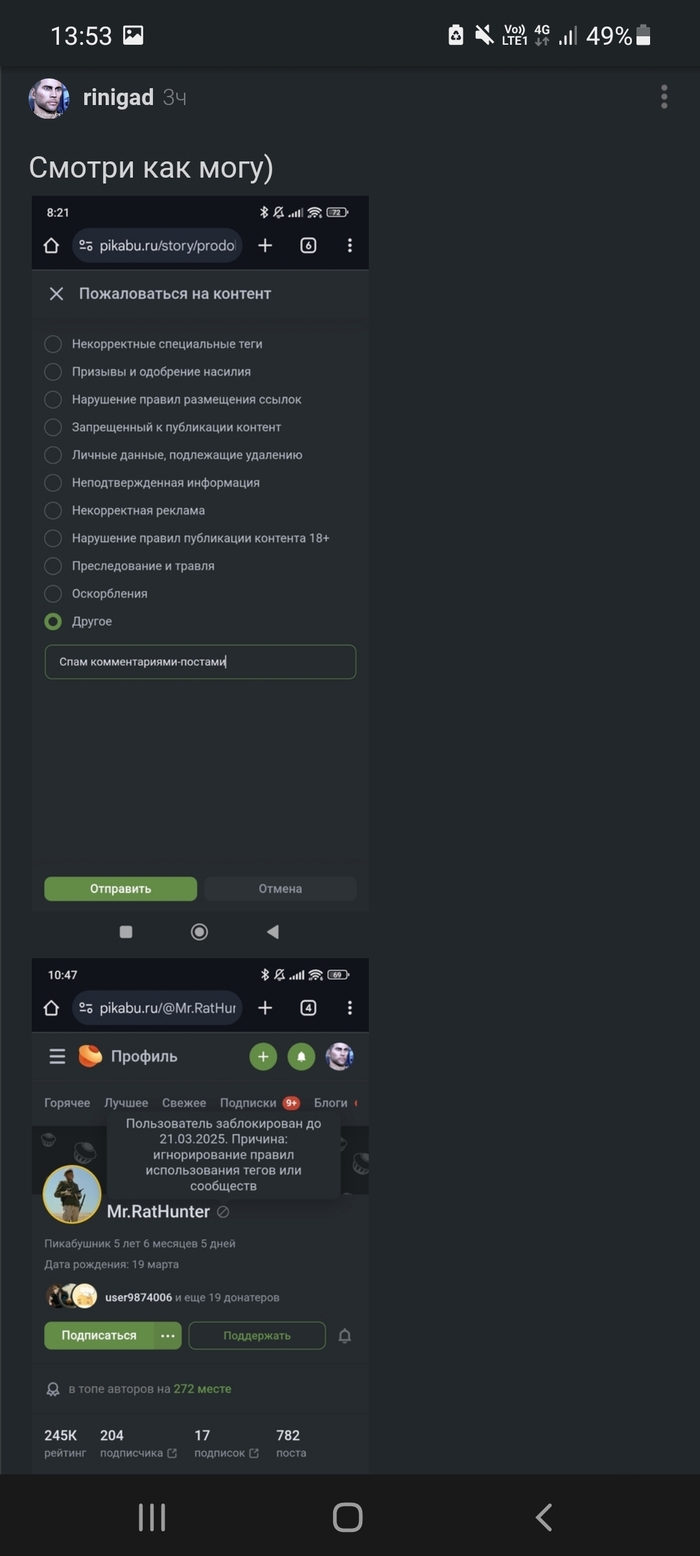The width and height of the screenshot is (700, 1556).
Task: Close the report content dialog with X
Action: pyautogui.click(x=56, y=294)
